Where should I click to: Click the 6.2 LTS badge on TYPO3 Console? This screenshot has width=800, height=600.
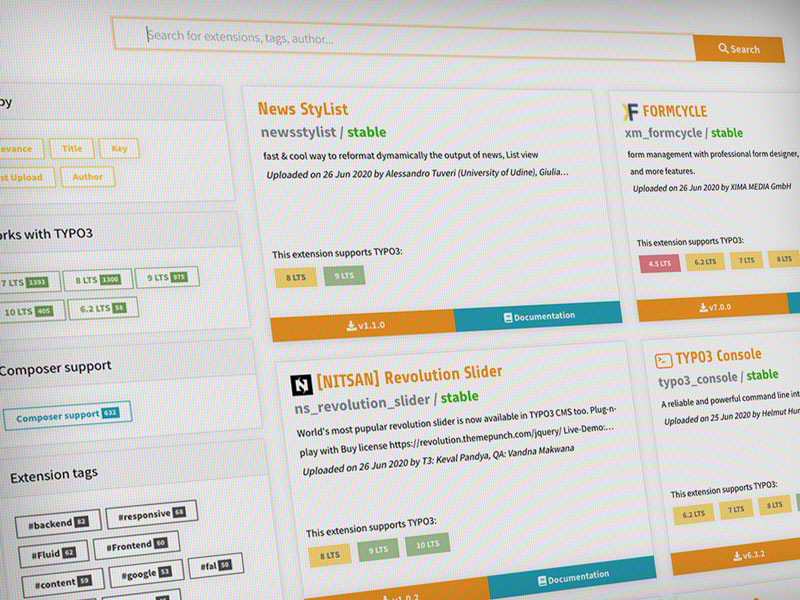(693, 514)
